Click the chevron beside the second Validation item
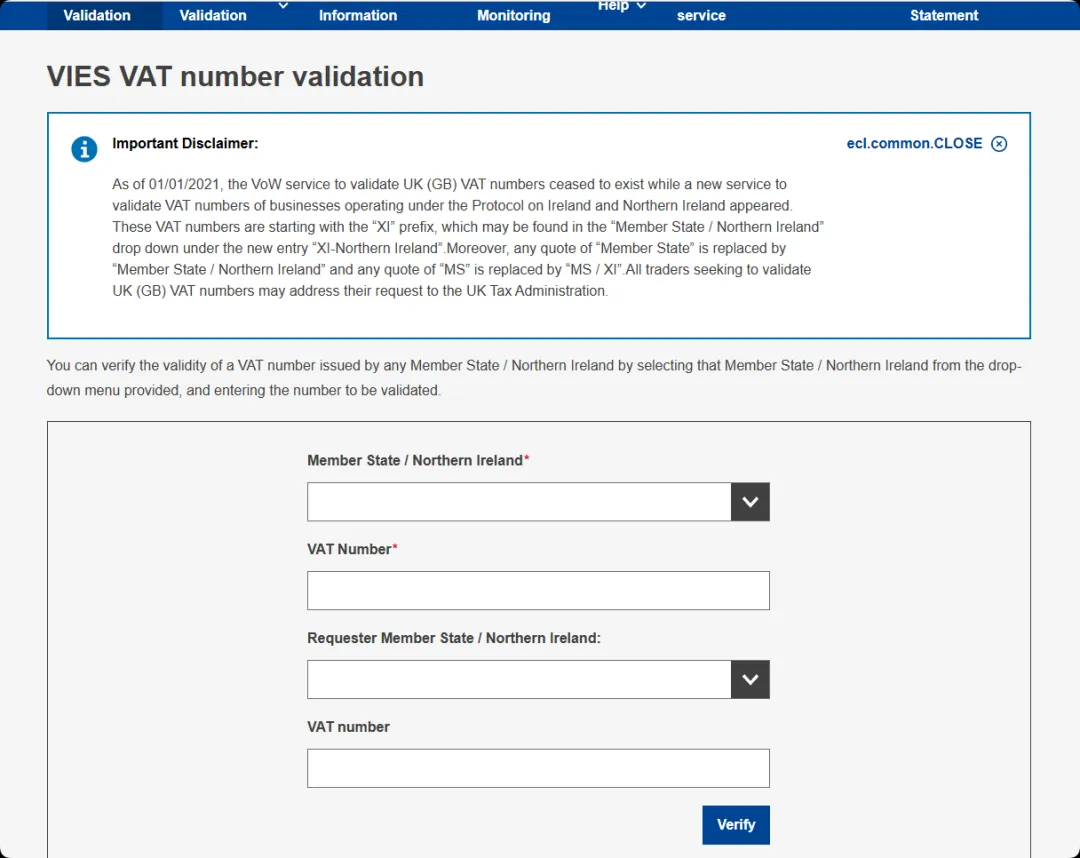 pyautogui.click(x=283, y=6)
